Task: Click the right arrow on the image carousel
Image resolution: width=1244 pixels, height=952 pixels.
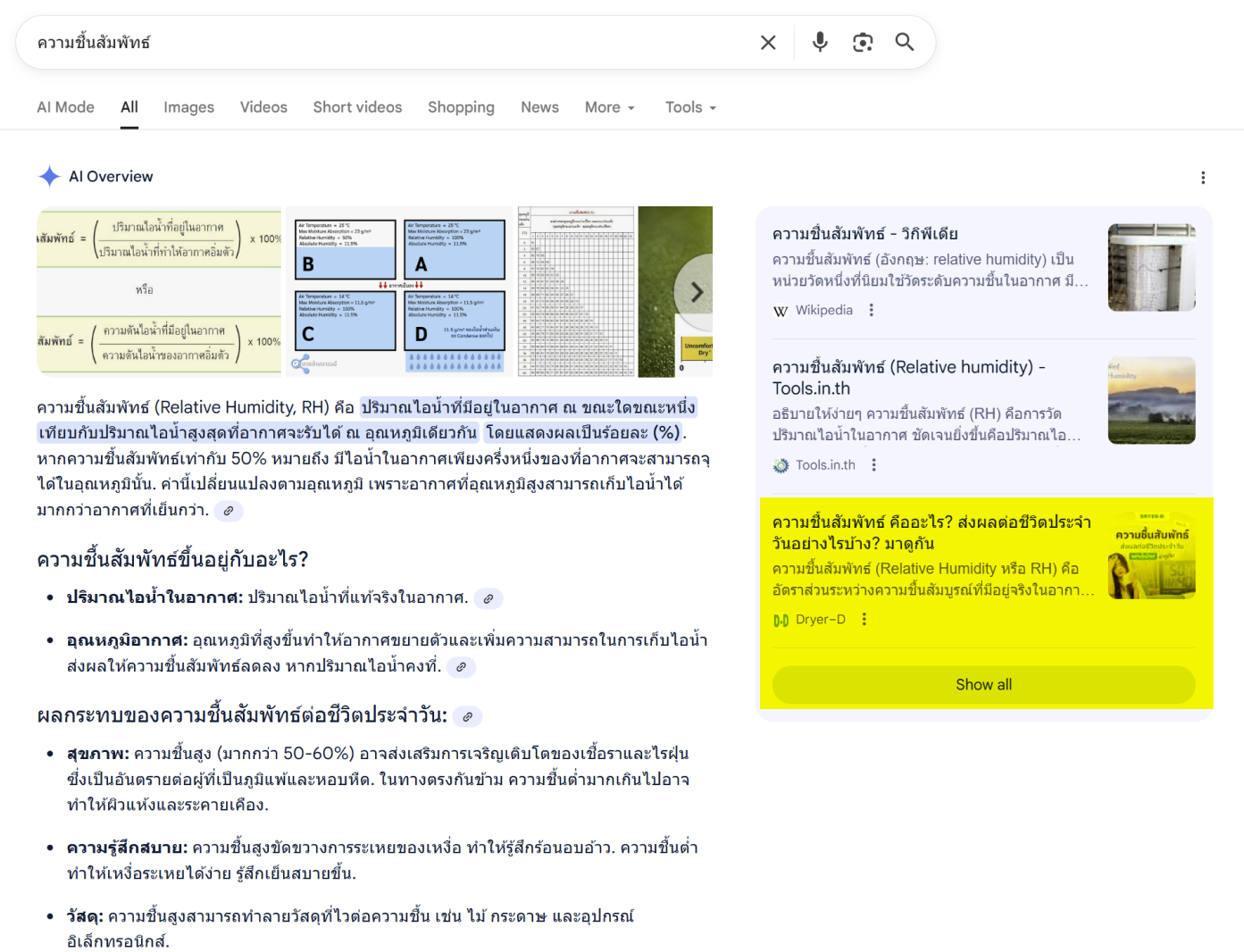Action: 697,292
